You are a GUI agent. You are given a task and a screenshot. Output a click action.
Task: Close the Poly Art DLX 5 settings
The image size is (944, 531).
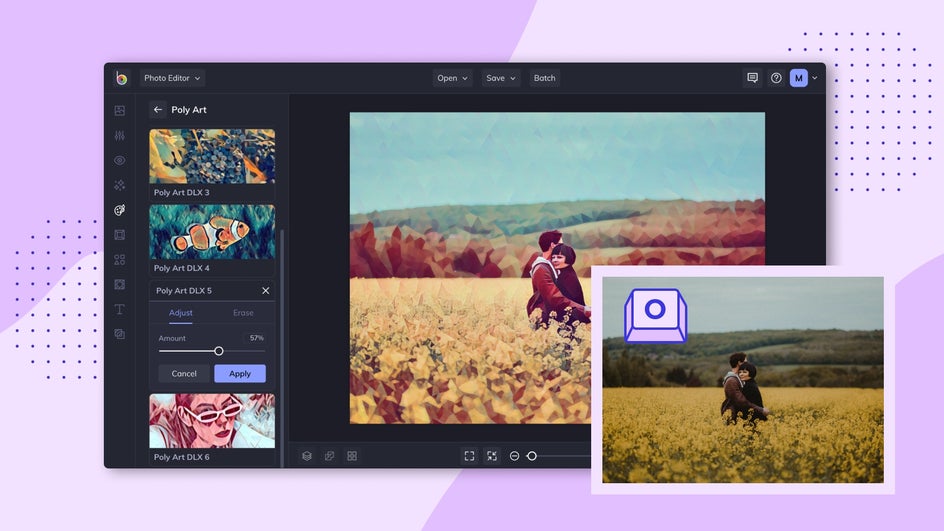tap(266, 290)
